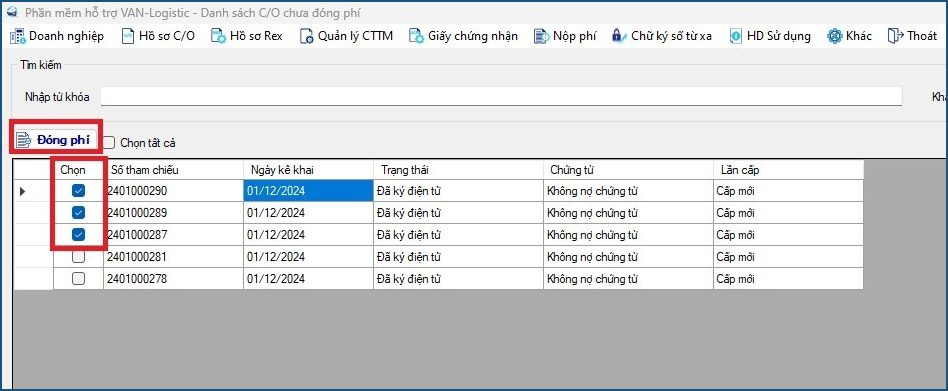Open the Hồ sơ Rex menu
Image resolution: width=948 pixels, height=391 pixels.
tap(247, 36)
